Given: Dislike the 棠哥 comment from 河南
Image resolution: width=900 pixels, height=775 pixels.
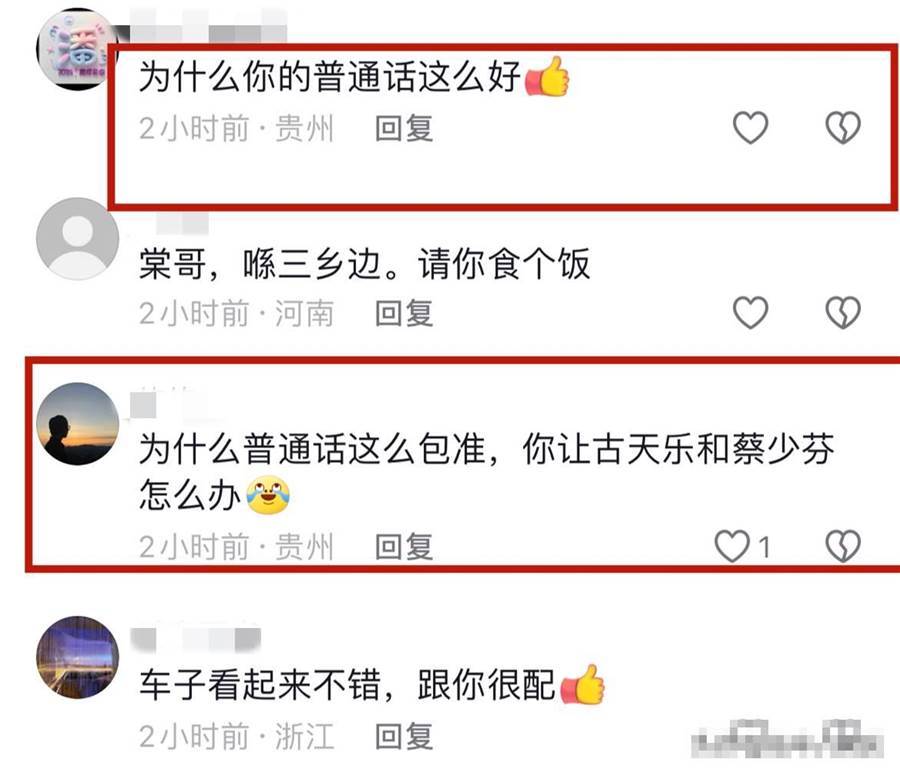Looking at the screenshot, I should 843,312.
